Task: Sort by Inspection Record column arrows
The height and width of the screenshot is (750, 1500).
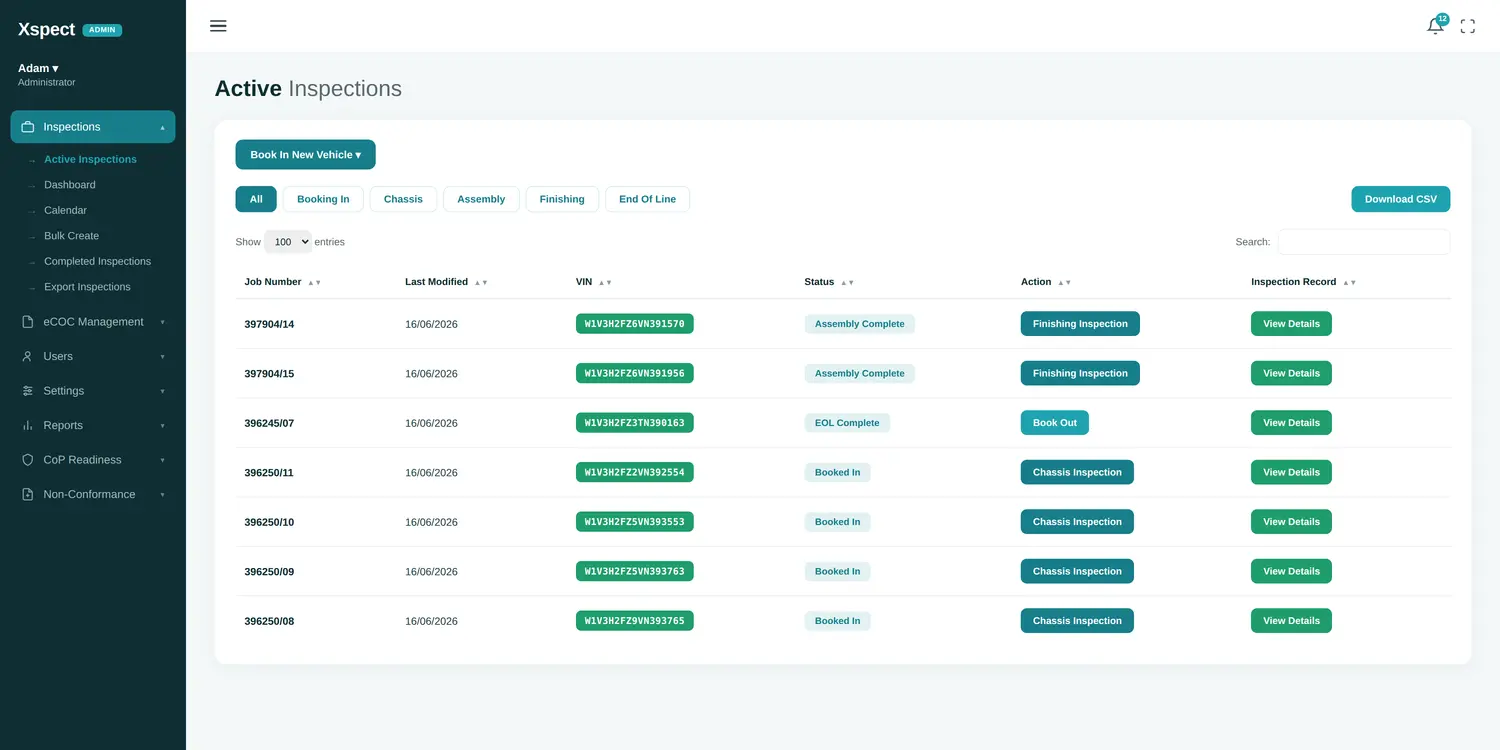Action: tap(1349, 283)
